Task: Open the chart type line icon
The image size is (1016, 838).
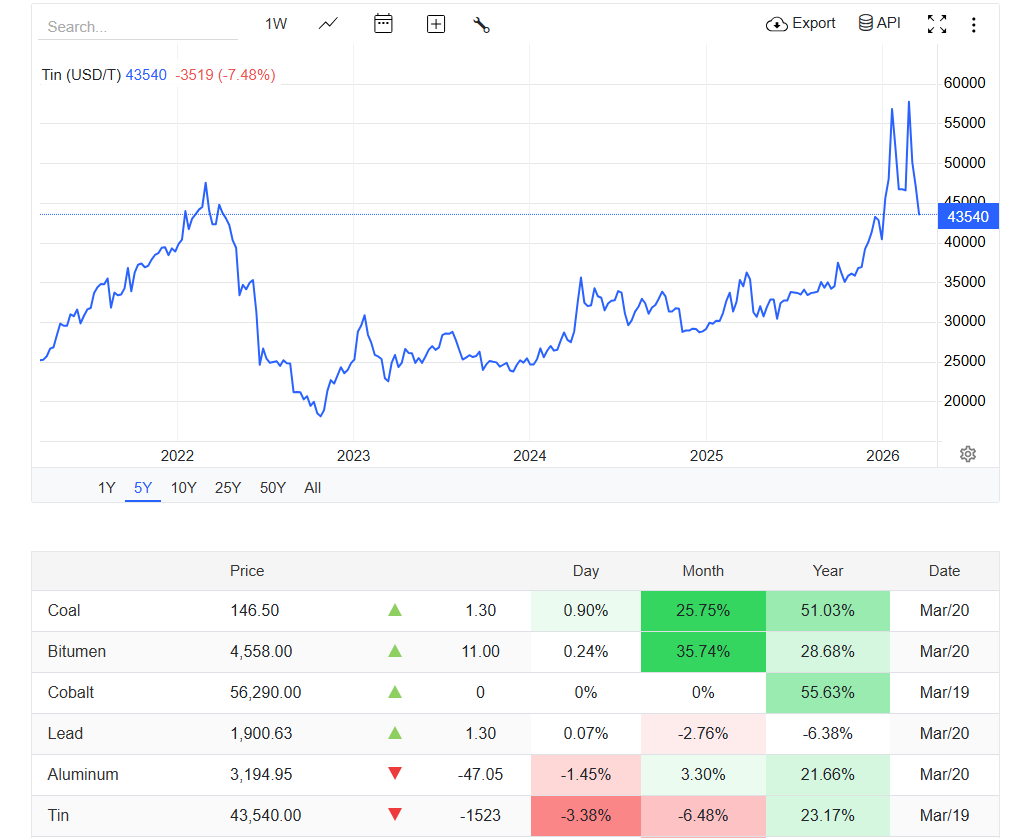Action: [328, 24]
